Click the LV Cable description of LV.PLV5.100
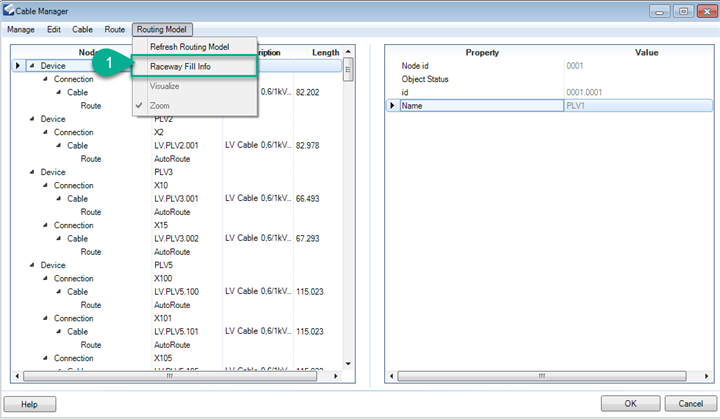 258,291
